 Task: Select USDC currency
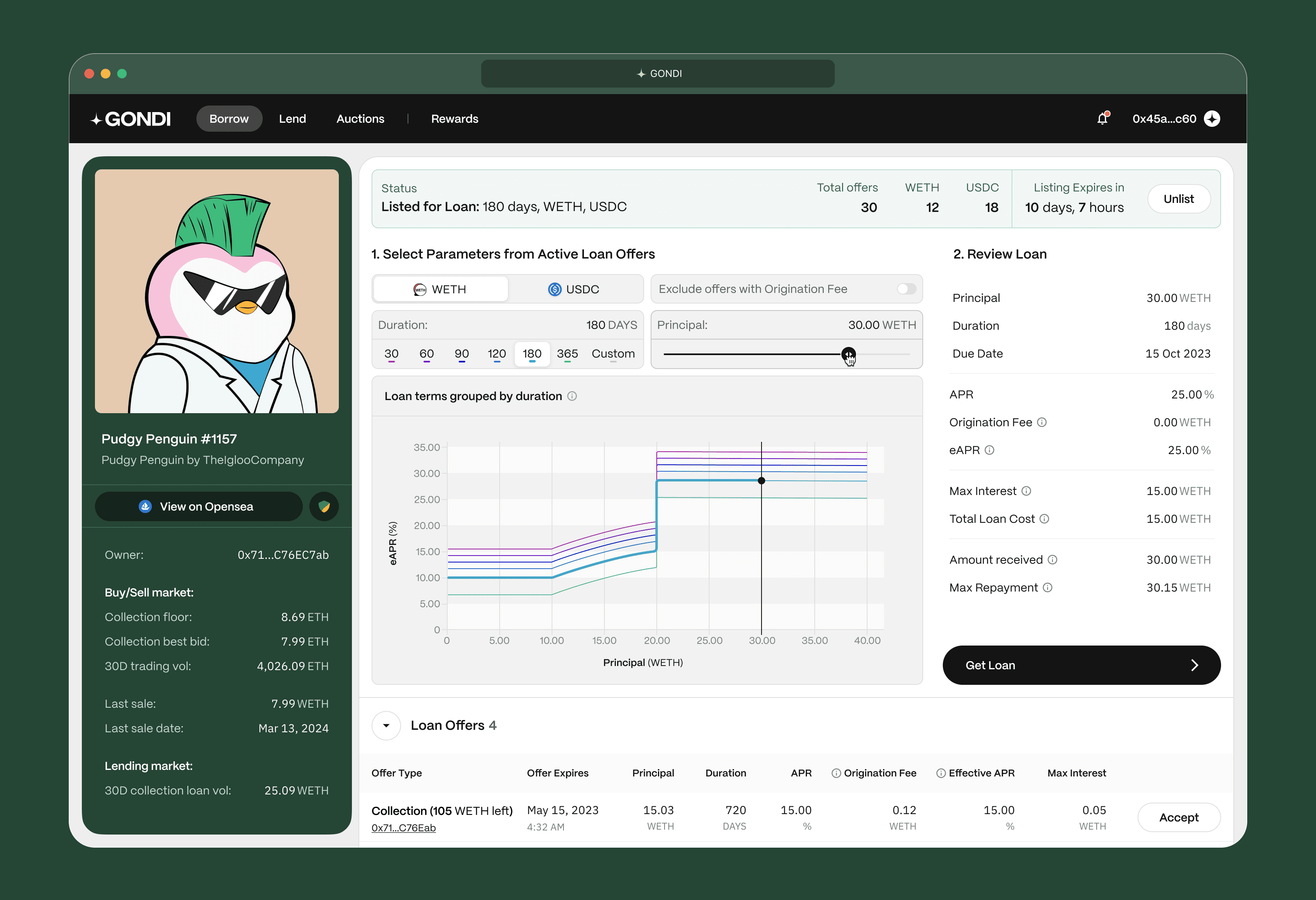point(574,289)
